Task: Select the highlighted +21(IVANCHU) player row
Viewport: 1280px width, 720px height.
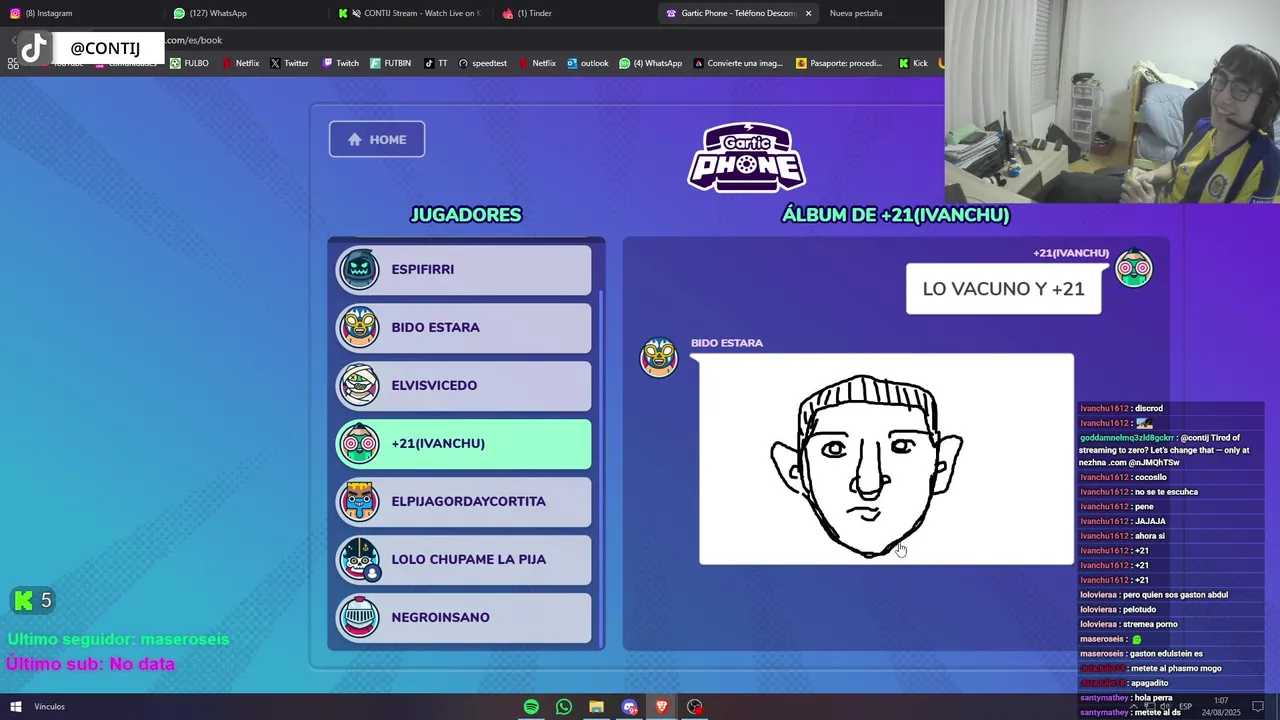Action: (x=464, y=444)
